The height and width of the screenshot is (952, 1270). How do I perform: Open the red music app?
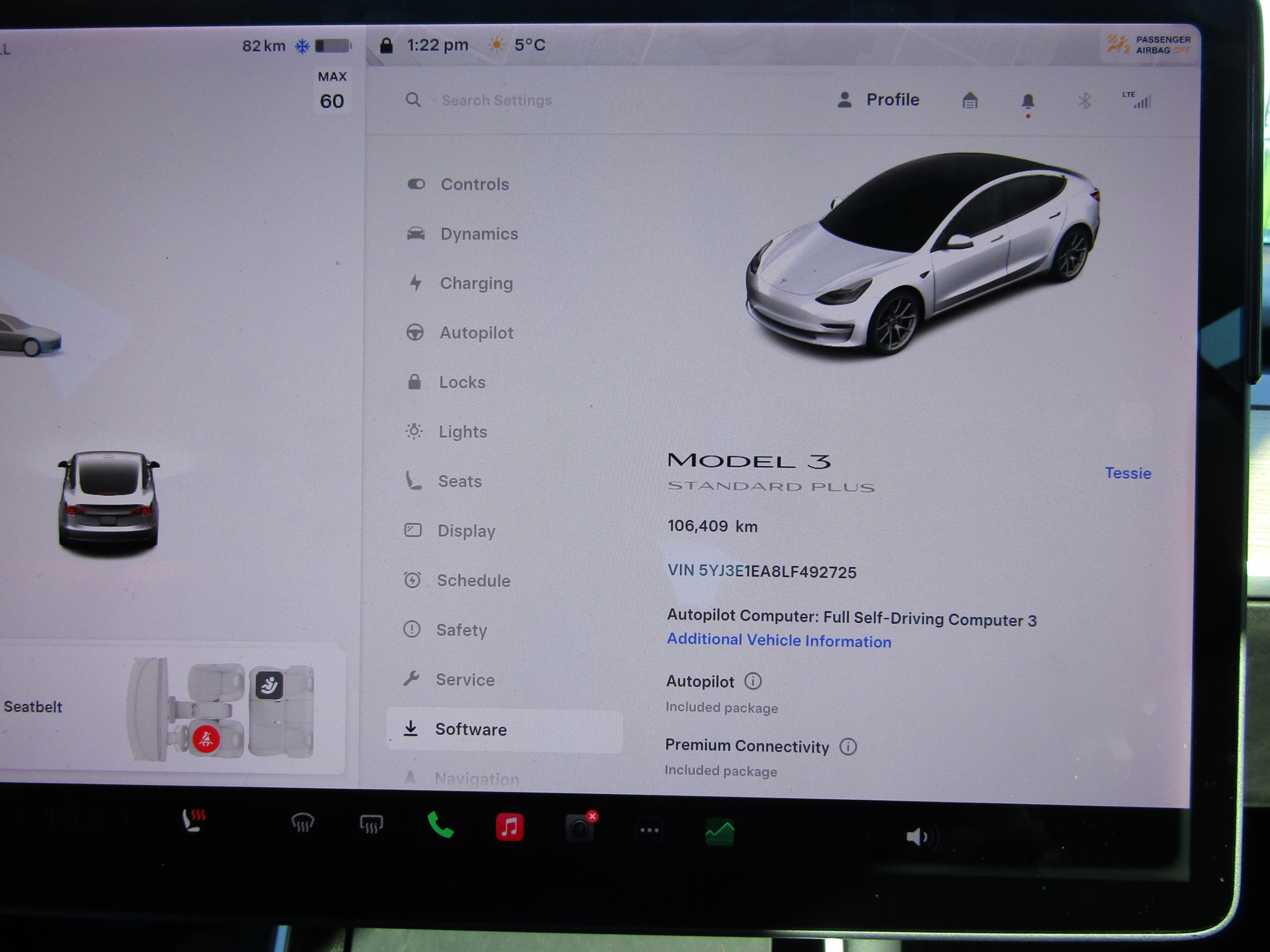coord(509,827)
